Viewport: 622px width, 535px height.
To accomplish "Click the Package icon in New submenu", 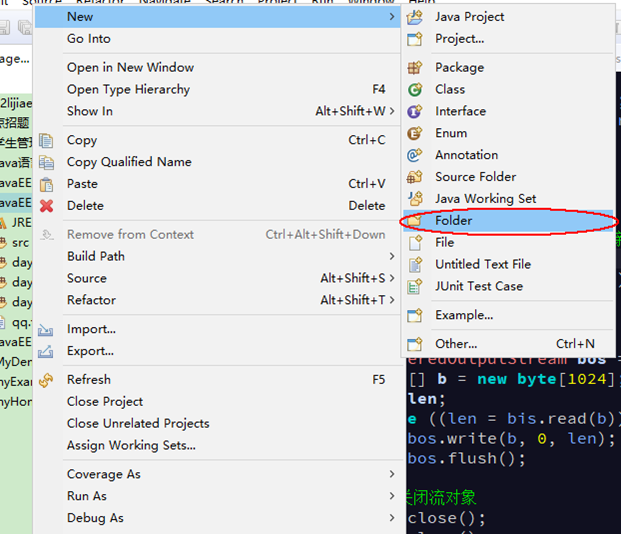I will pos(415,68).
